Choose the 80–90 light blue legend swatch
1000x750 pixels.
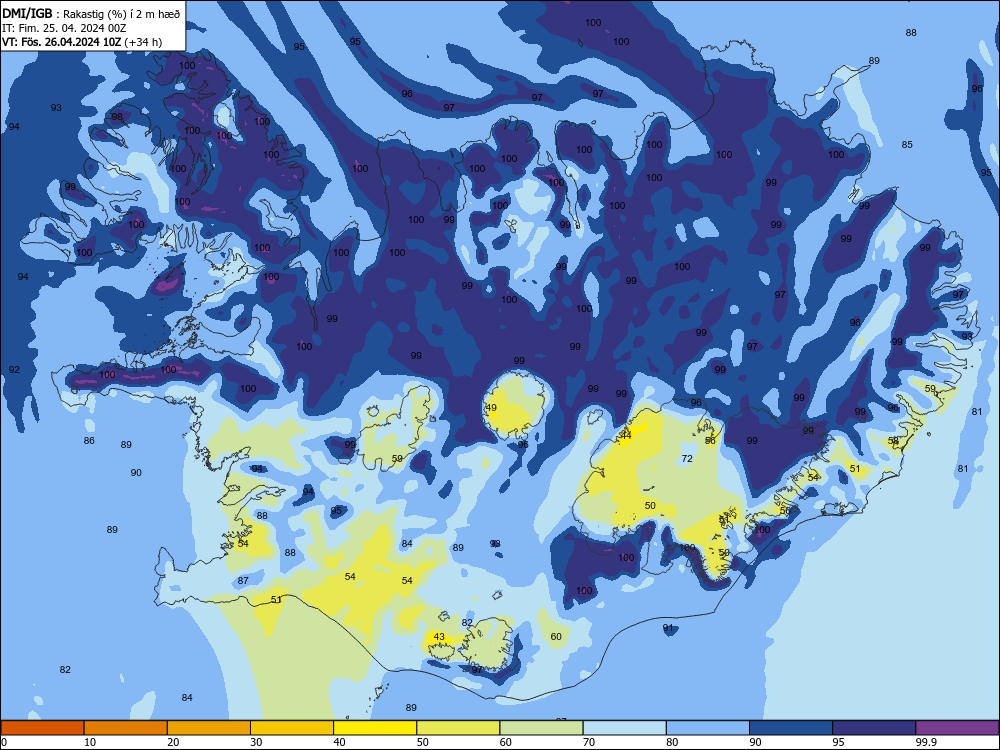708,728
